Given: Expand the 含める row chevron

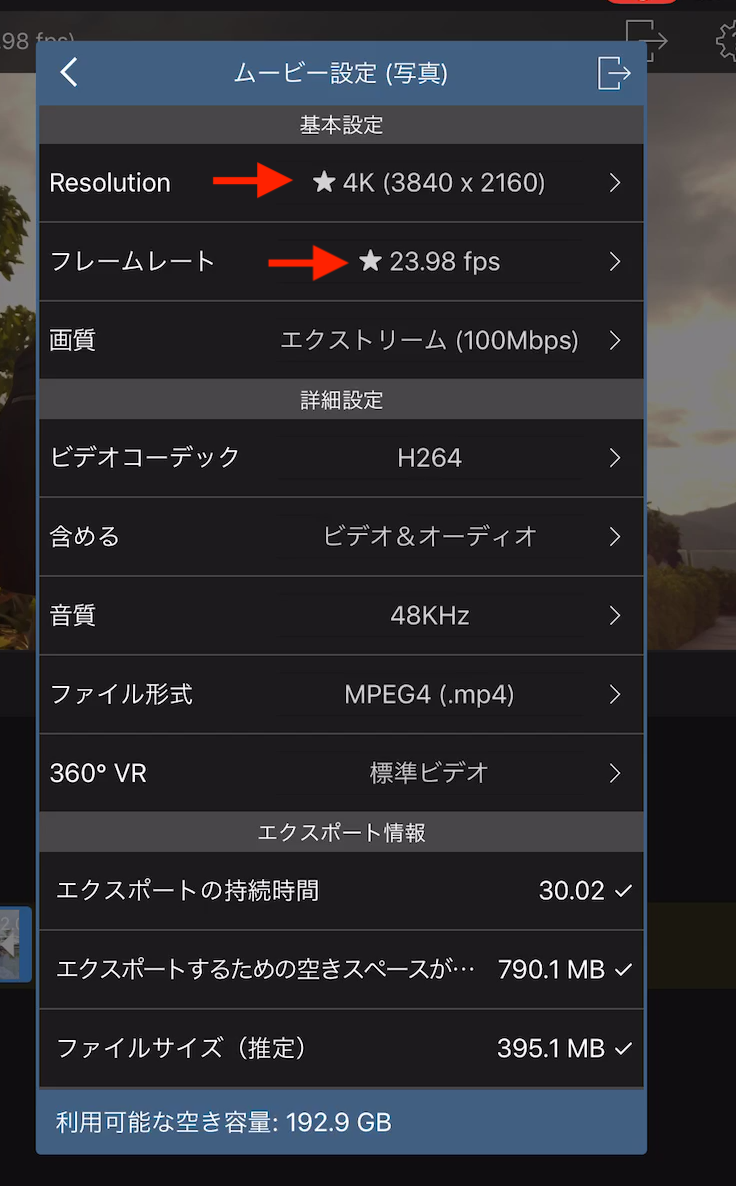Looking at the screenshot, I should [615, 536].
